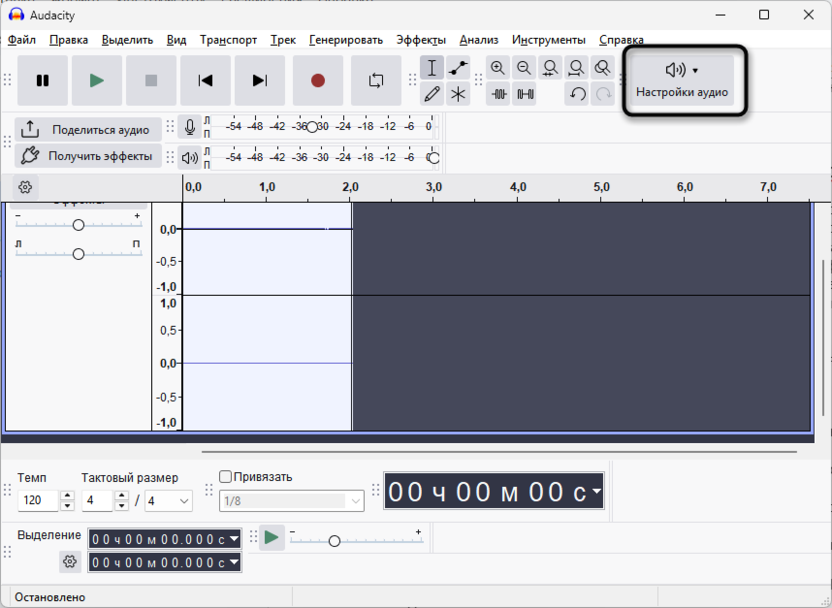Click the Получить эффекты button
832x608 pixels.
pos(88,156)
